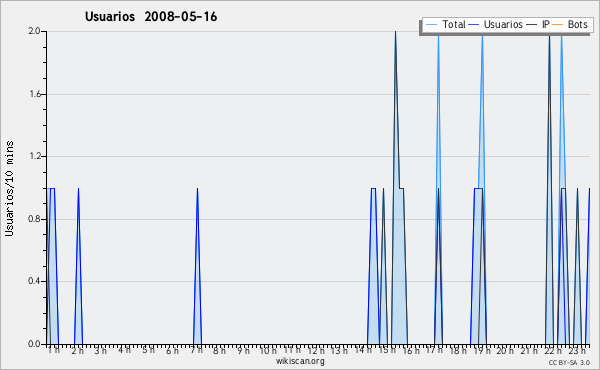This screenshot has height=370, width=600.
Task: Click the '8 h' x-axis label
Action: coord(219,350)
